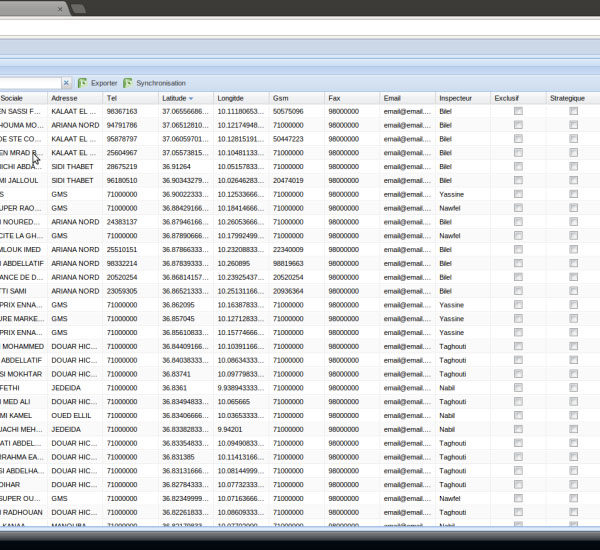Screen dimensions: 600x550
Task: Check Exclusif box for Tel 28675219 row
Action: (518, 167)
